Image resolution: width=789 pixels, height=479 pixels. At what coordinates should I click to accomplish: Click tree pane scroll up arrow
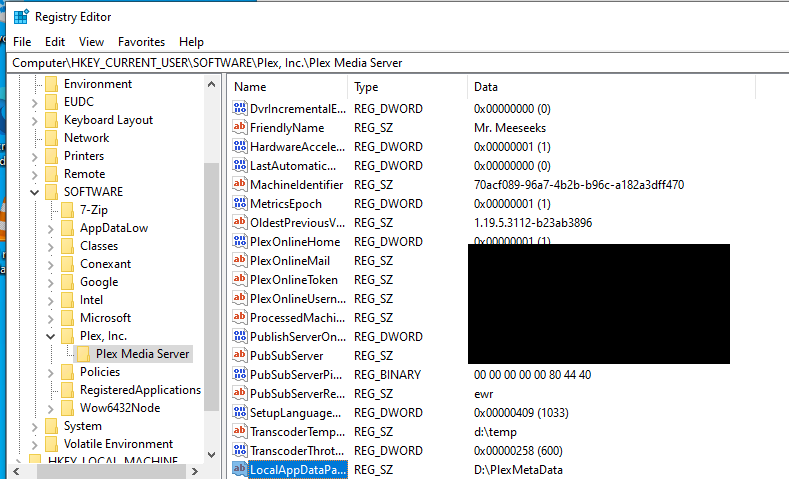pos(211,85)
